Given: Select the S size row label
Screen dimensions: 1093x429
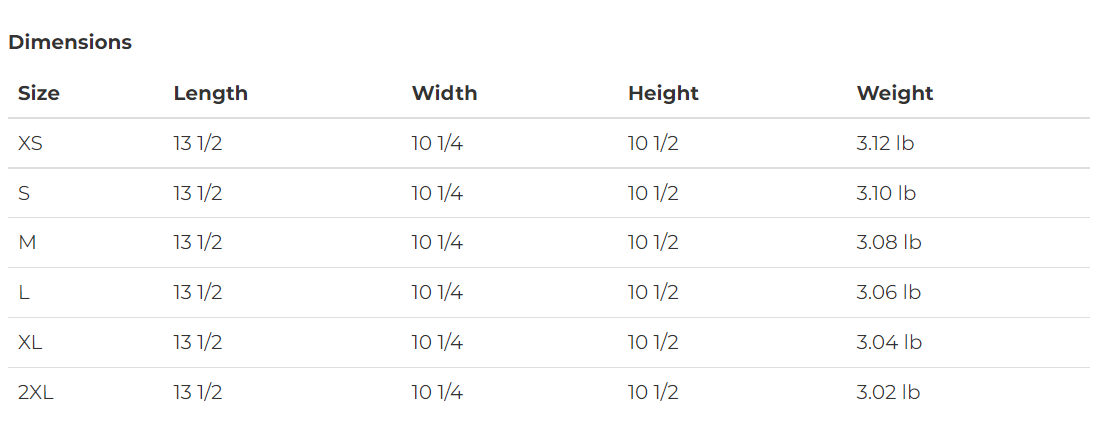Looking at the screenshot, I should click(x=24, y=193).
